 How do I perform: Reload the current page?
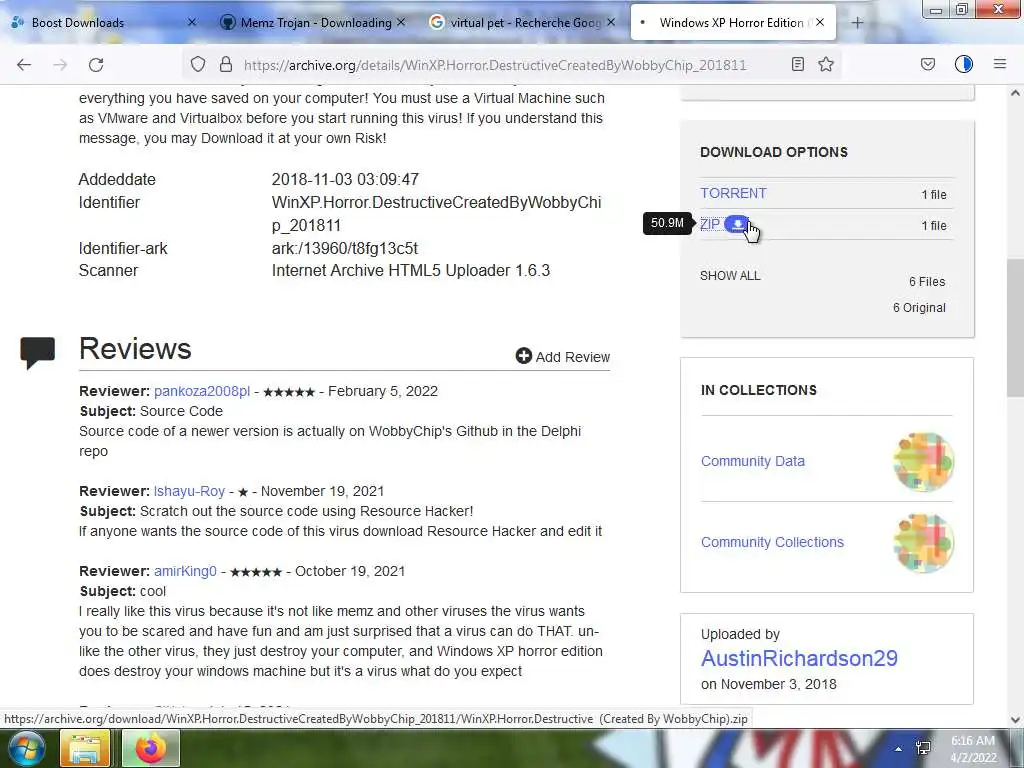96,65
